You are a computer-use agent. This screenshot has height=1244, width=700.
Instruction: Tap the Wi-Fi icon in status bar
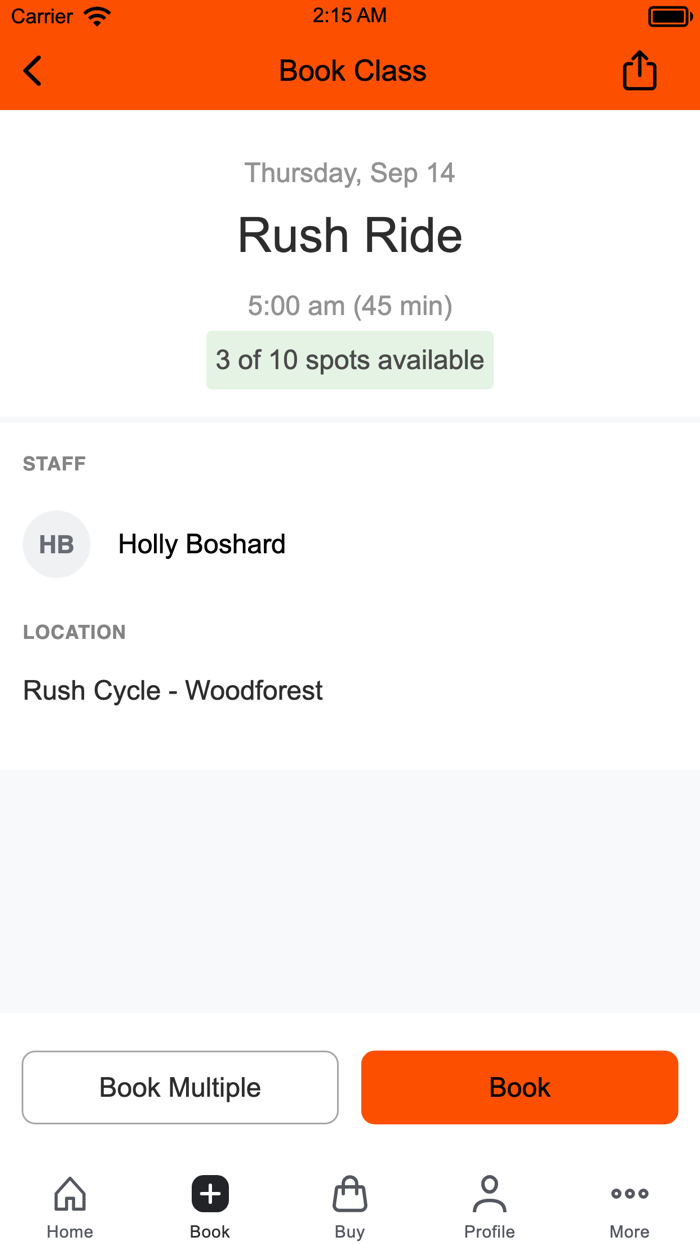click(x=97, y=15)
